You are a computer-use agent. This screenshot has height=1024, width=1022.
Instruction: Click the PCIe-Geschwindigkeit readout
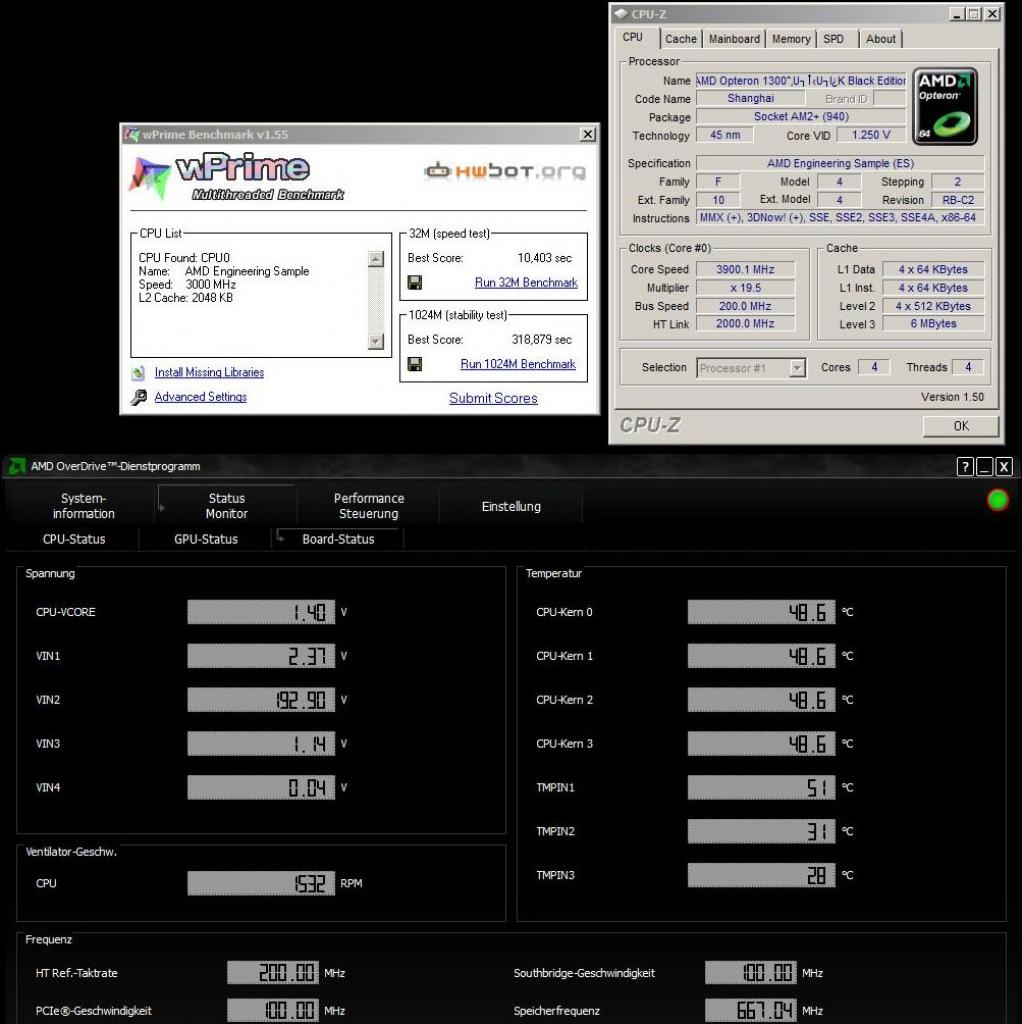click(273, 1010)
